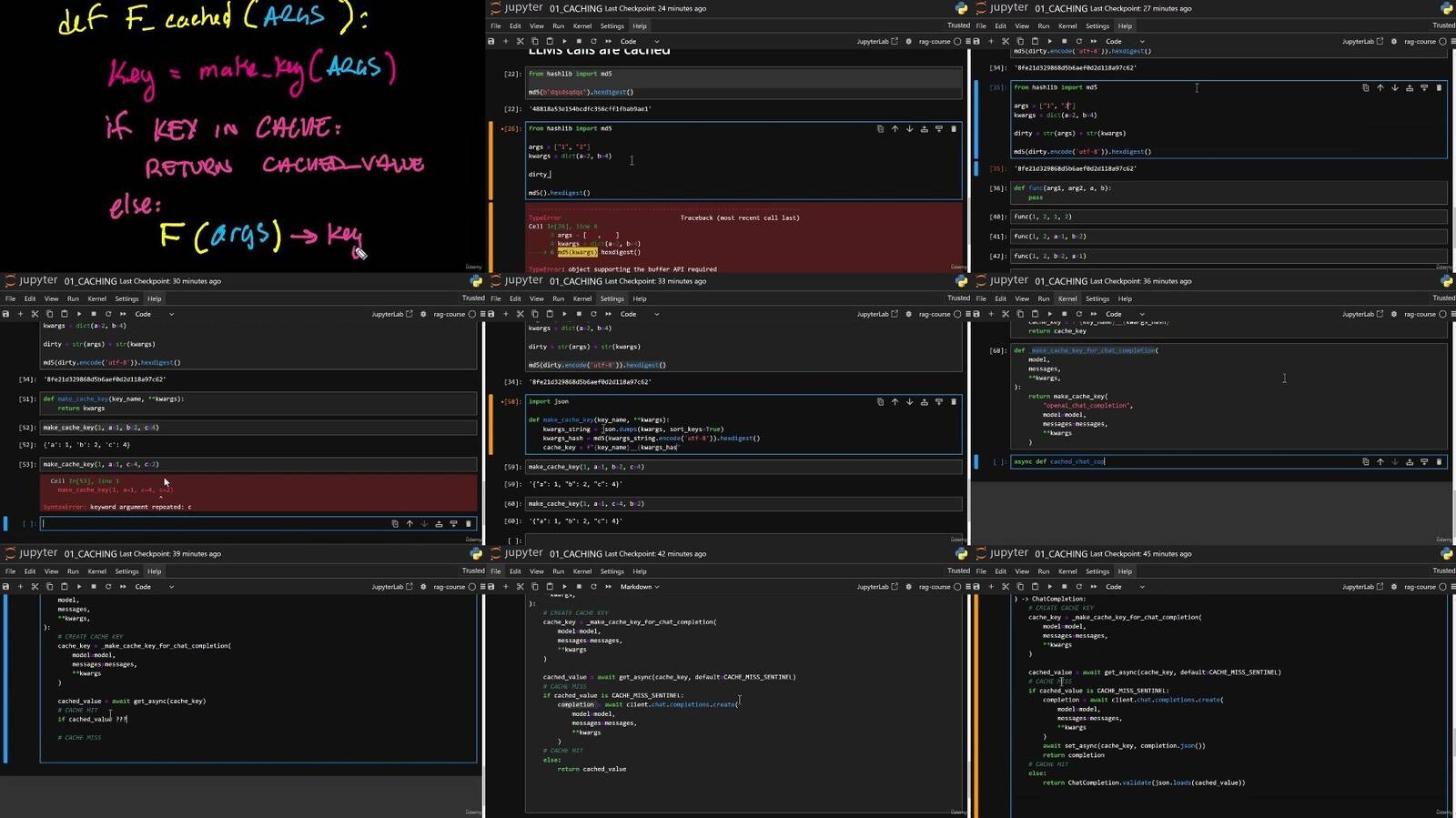The image size is (1456, 818).
Task: Restart kernel in the 36-minutes-ago checkpoint notebook
Action: coord(1079,314)
